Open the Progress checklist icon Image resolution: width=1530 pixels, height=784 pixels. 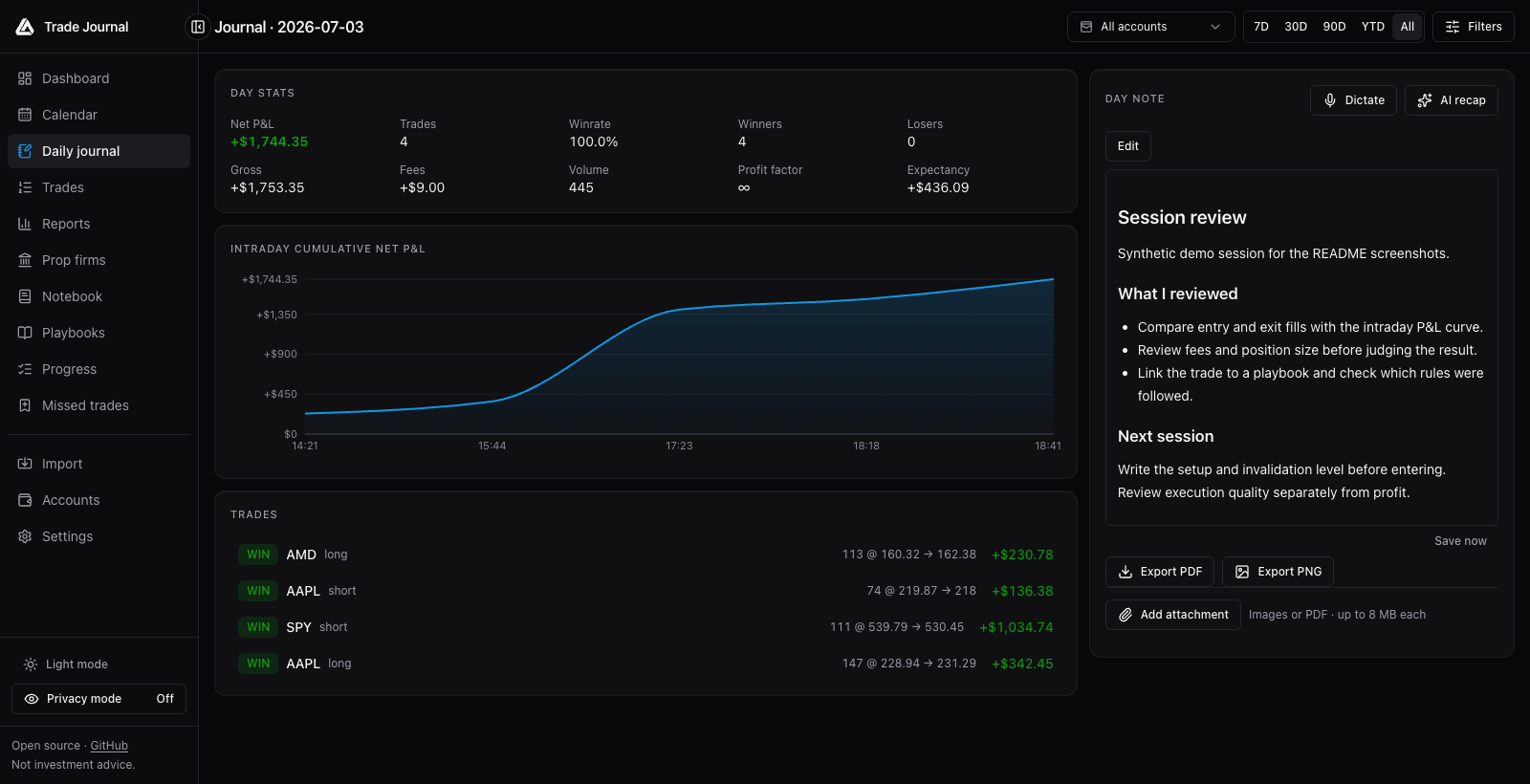point(25,369)
